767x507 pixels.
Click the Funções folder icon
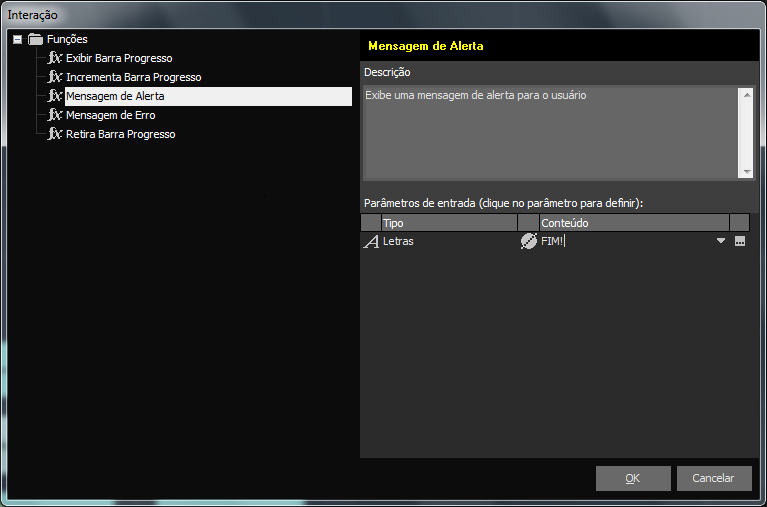pyautogui.click(x=36, y=40)
